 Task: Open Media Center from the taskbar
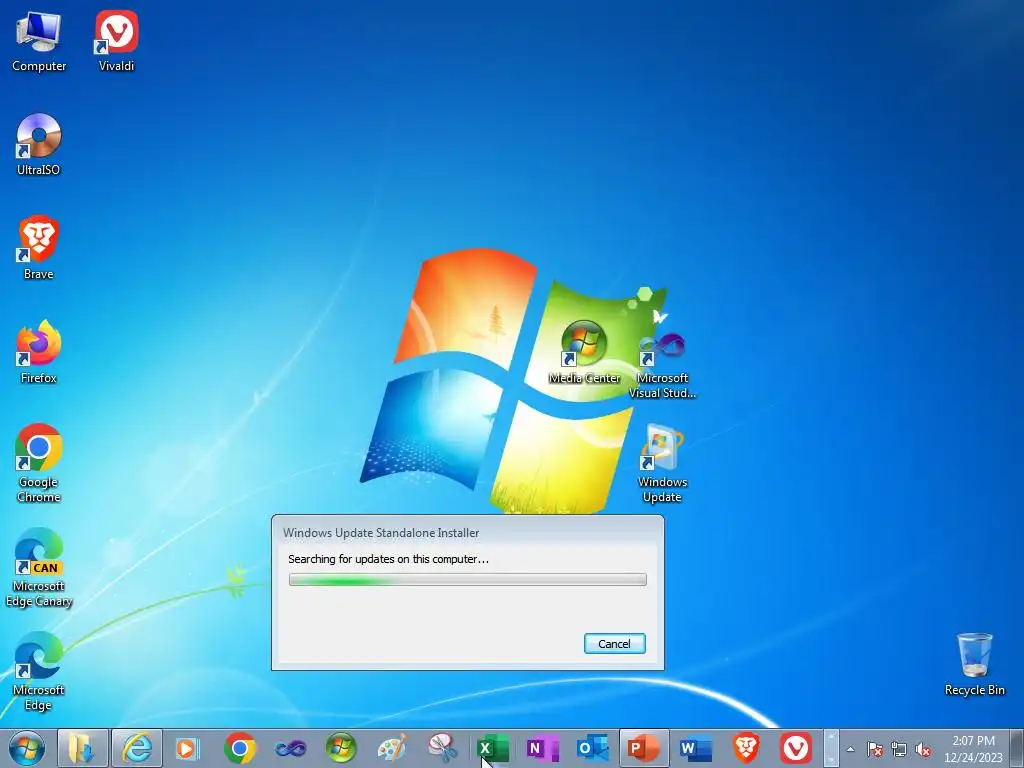pyautogui.click(x=341, y=748)
